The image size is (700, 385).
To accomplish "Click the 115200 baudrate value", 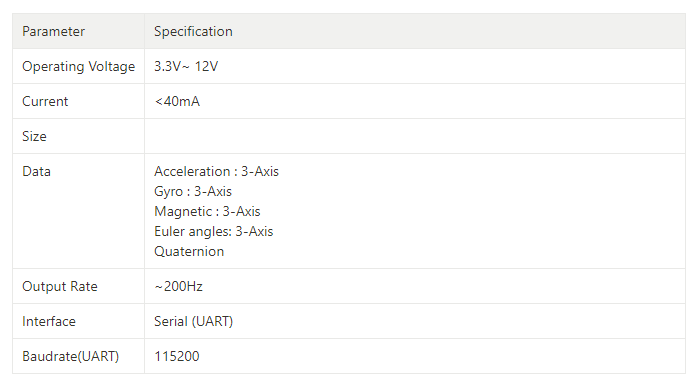I will [177, 356].
